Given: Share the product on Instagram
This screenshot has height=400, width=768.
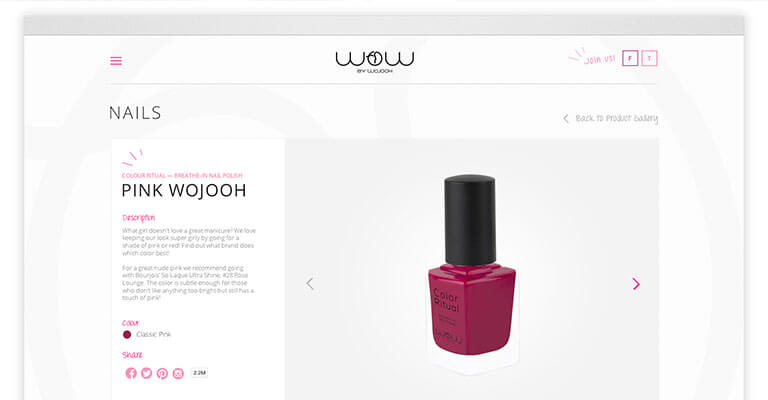Looking at the screenshot, I should [x=178, y=374].
